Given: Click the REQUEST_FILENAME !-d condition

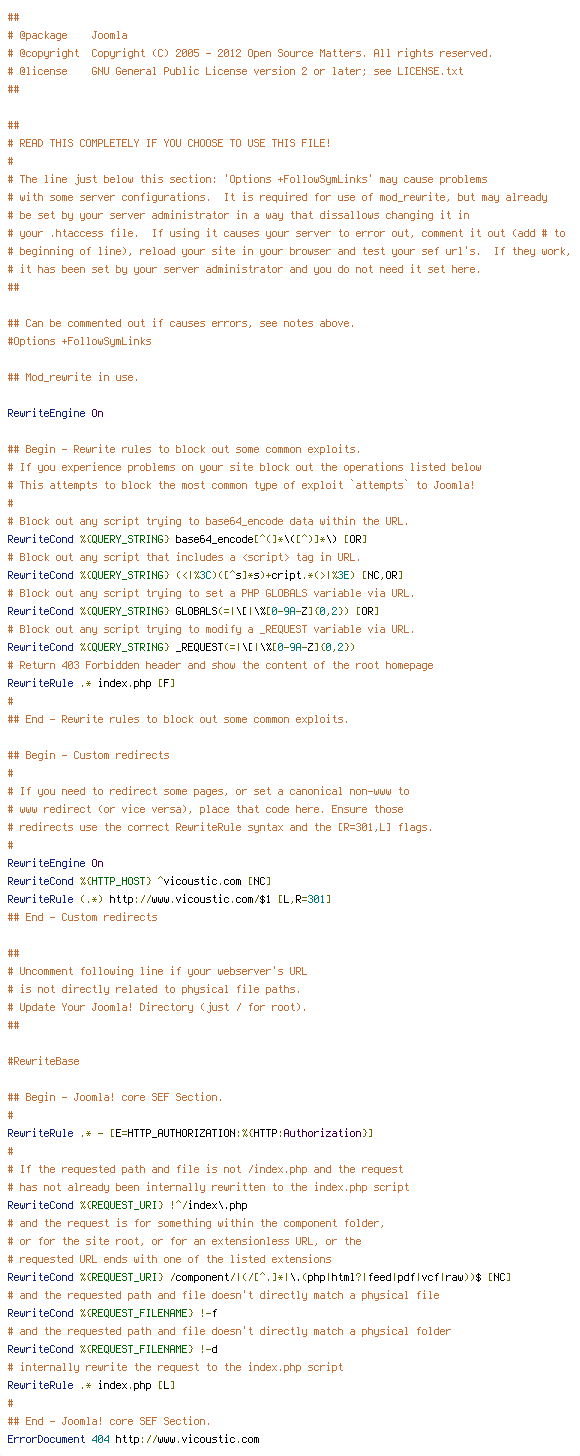Looking at the screenshot, I should point(112,1349).
